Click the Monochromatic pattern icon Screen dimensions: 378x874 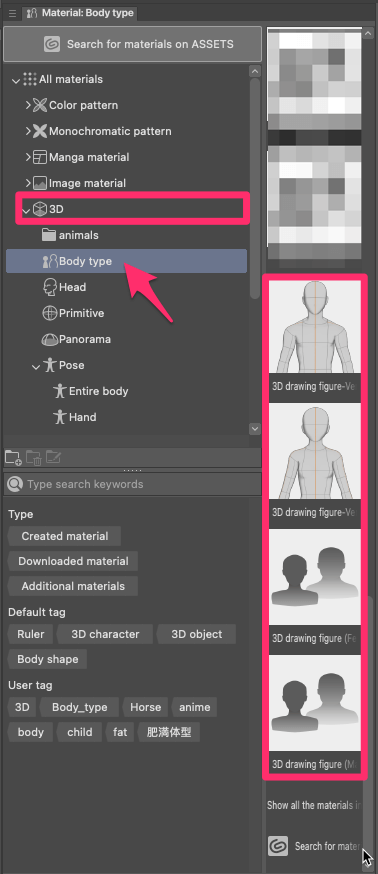(x=40, y=131)
